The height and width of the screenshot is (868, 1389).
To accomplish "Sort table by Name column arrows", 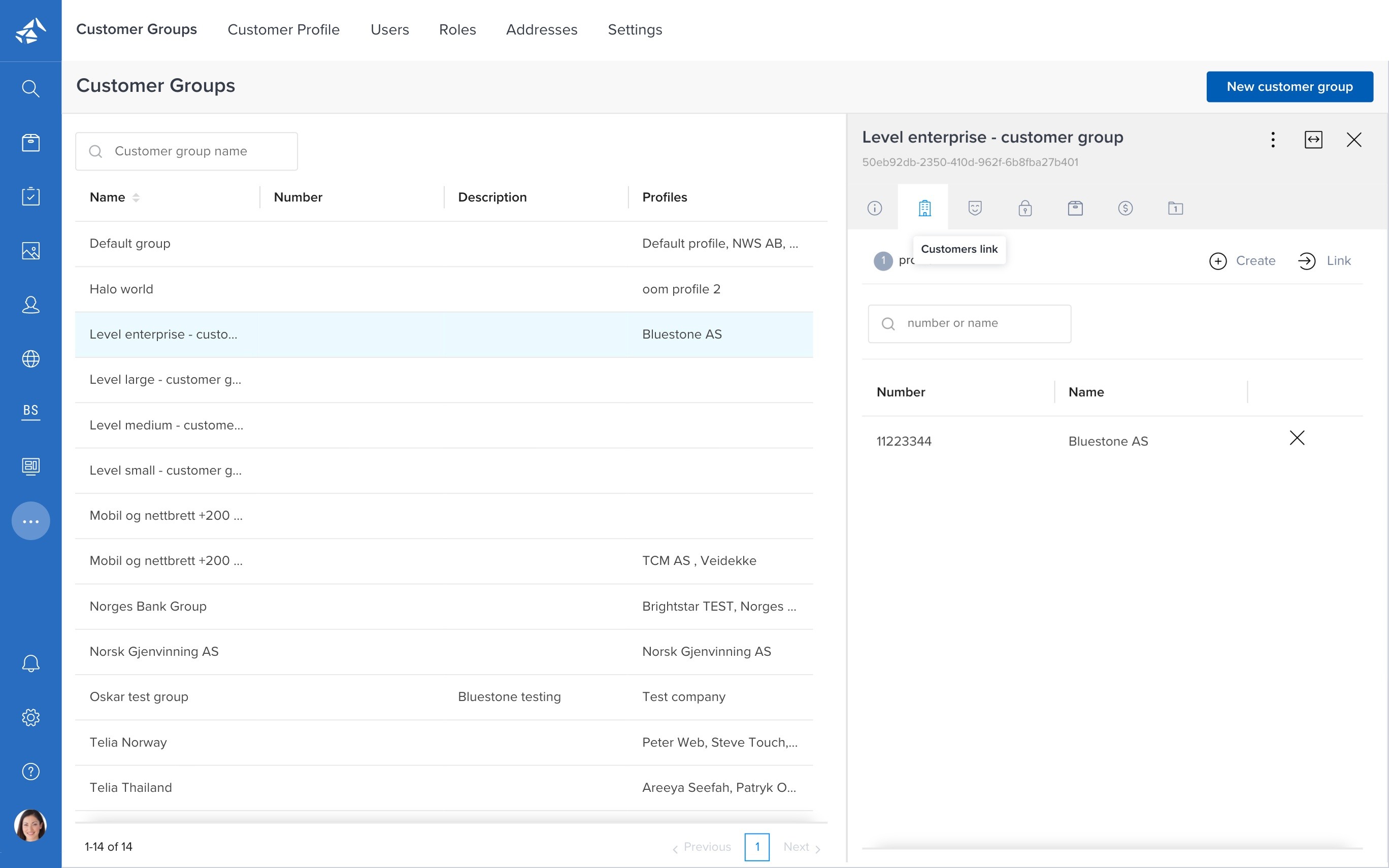I will pyautogui.click(x=136, y=197).
